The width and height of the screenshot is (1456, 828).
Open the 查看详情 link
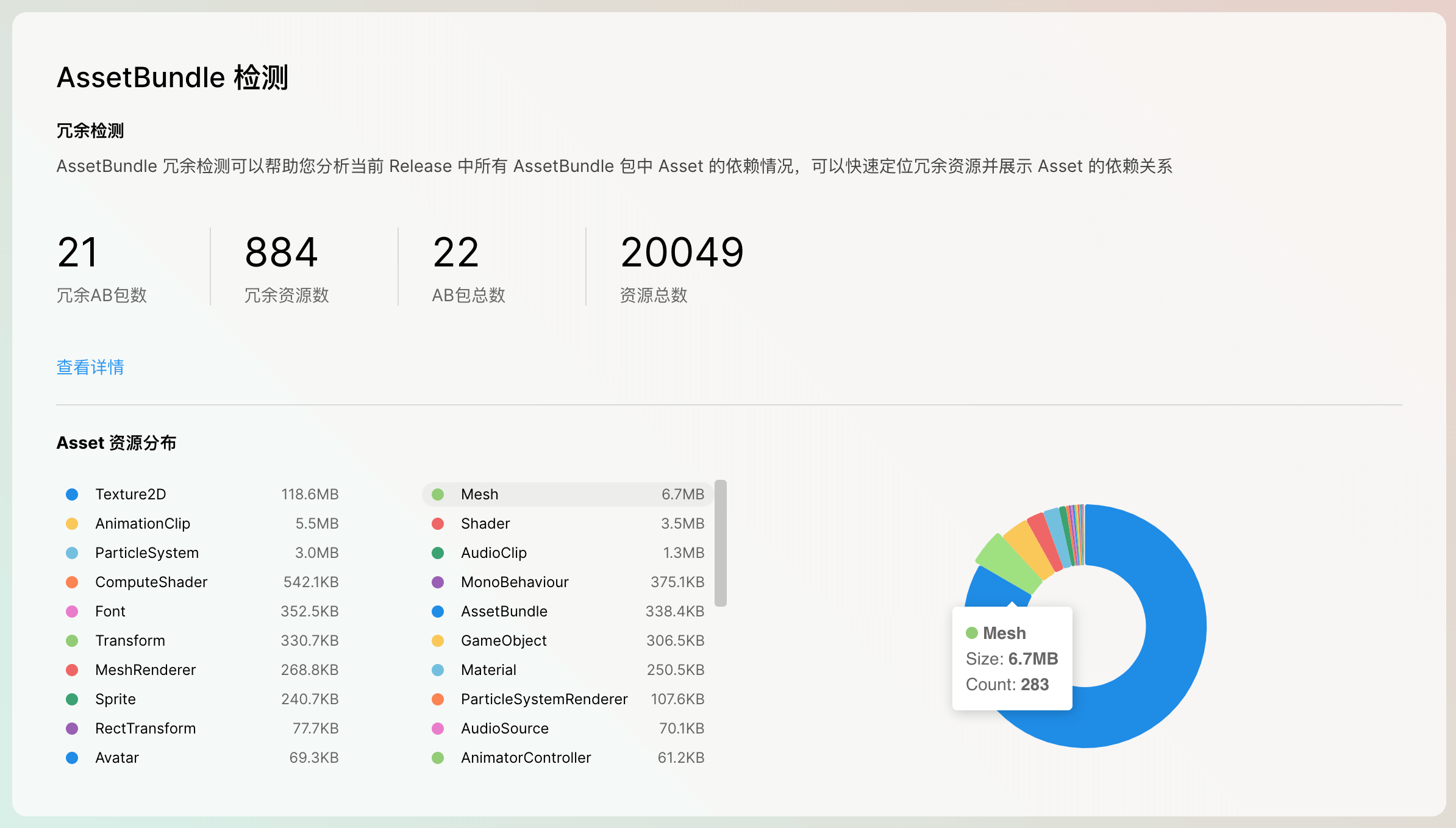point(89,366)
